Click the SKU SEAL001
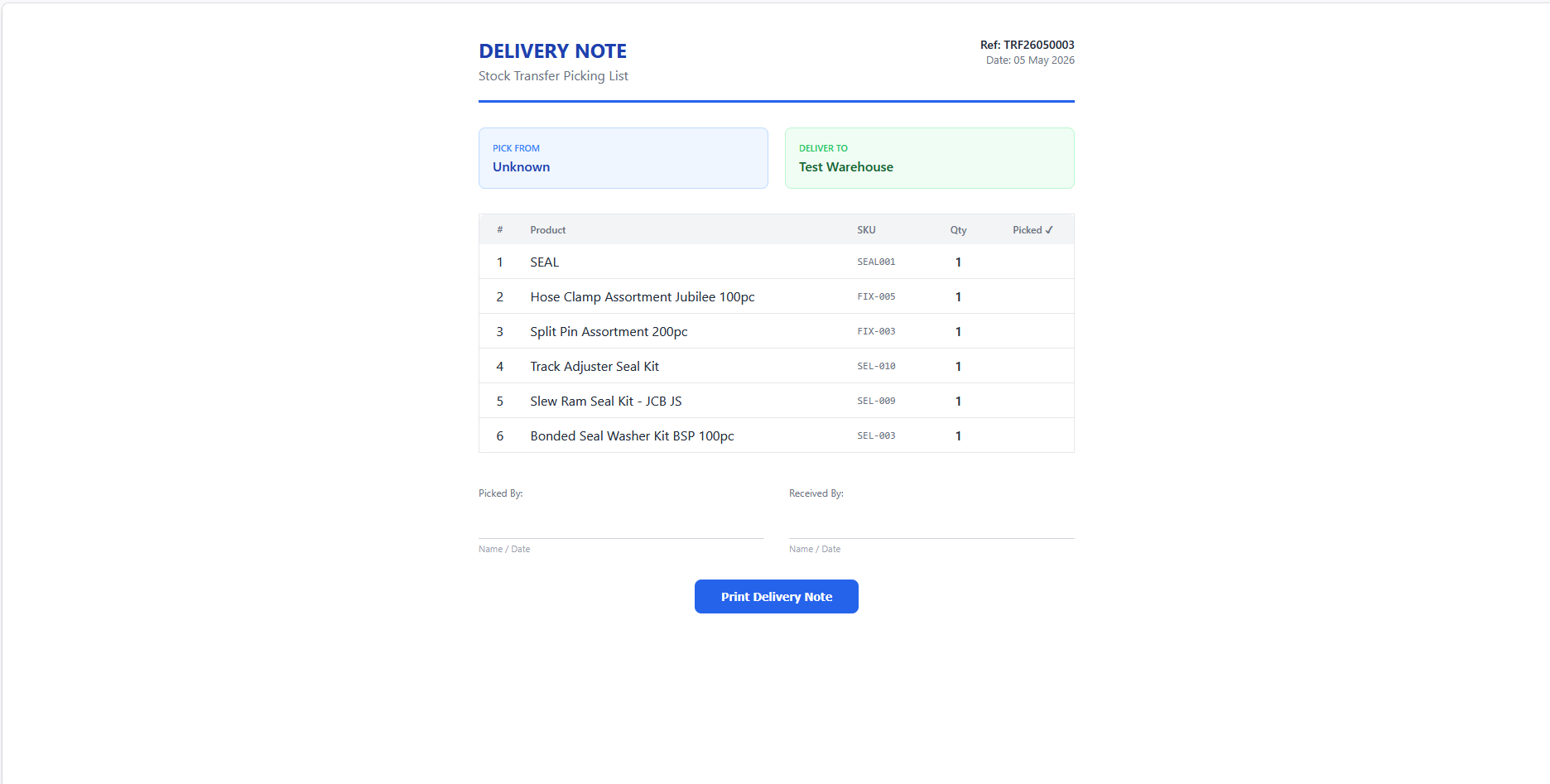Viewport: 1550px width, 784px height. coord(876,262)
